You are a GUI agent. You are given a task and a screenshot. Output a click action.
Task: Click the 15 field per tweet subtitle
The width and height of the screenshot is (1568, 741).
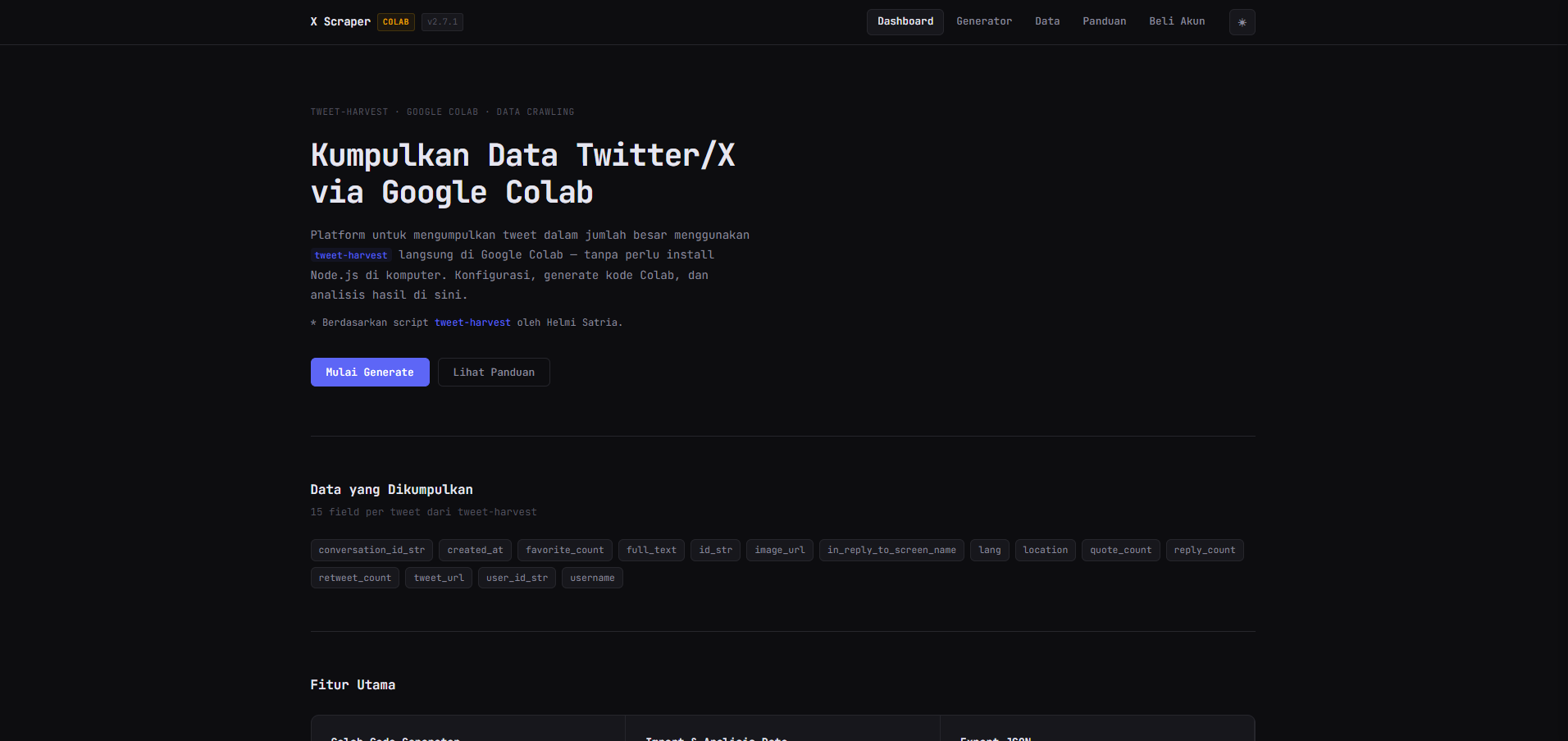[423, 512]
